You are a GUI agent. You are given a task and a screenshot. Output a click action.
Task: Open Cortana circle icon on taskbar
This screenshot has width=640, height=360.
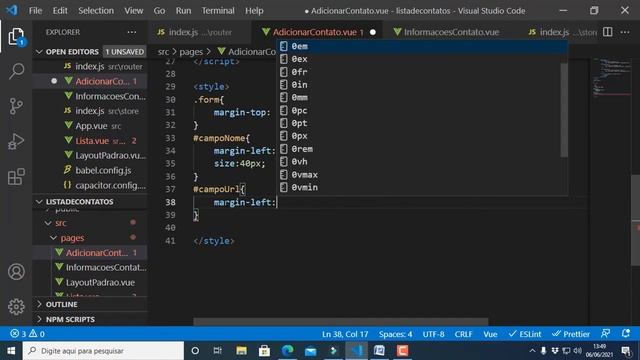pos(195,351)
